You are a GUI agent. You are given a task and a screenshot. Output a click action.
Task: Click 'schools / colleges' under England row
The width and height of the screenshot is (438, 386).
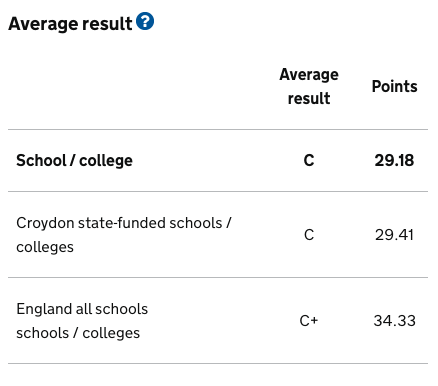(x=78, y=333)
